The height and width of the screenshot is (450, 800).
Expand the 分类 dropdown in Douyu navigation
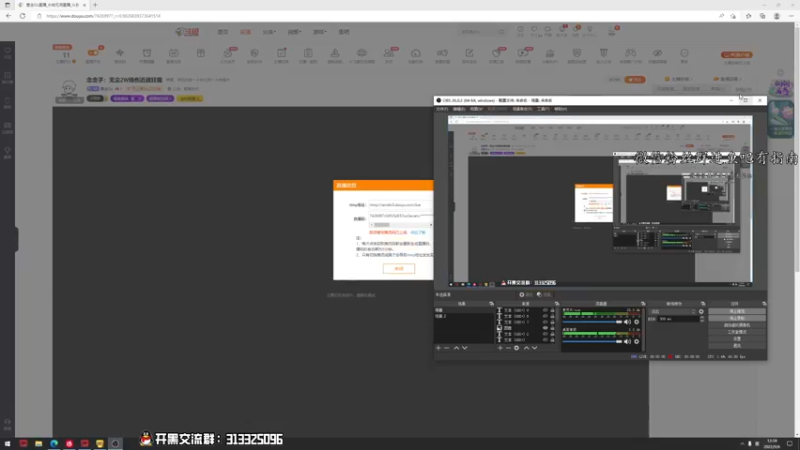[x=269, y=32]
